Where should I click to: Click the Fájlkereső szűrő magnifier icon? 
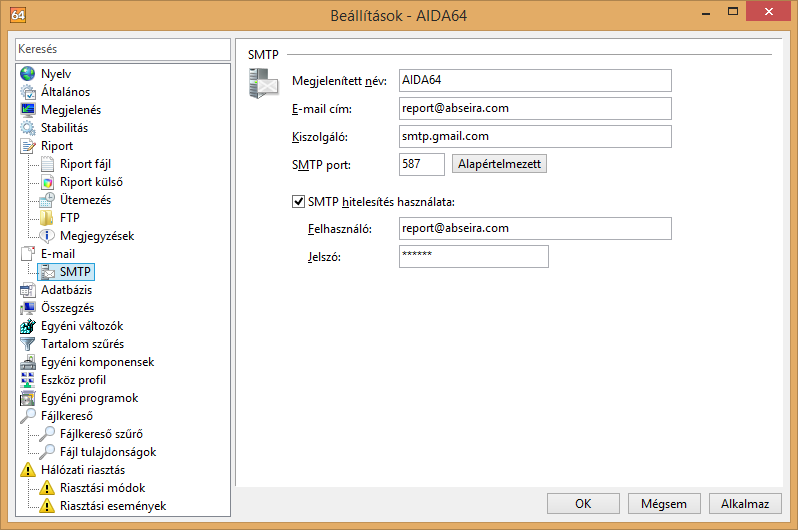coord(47,434)
